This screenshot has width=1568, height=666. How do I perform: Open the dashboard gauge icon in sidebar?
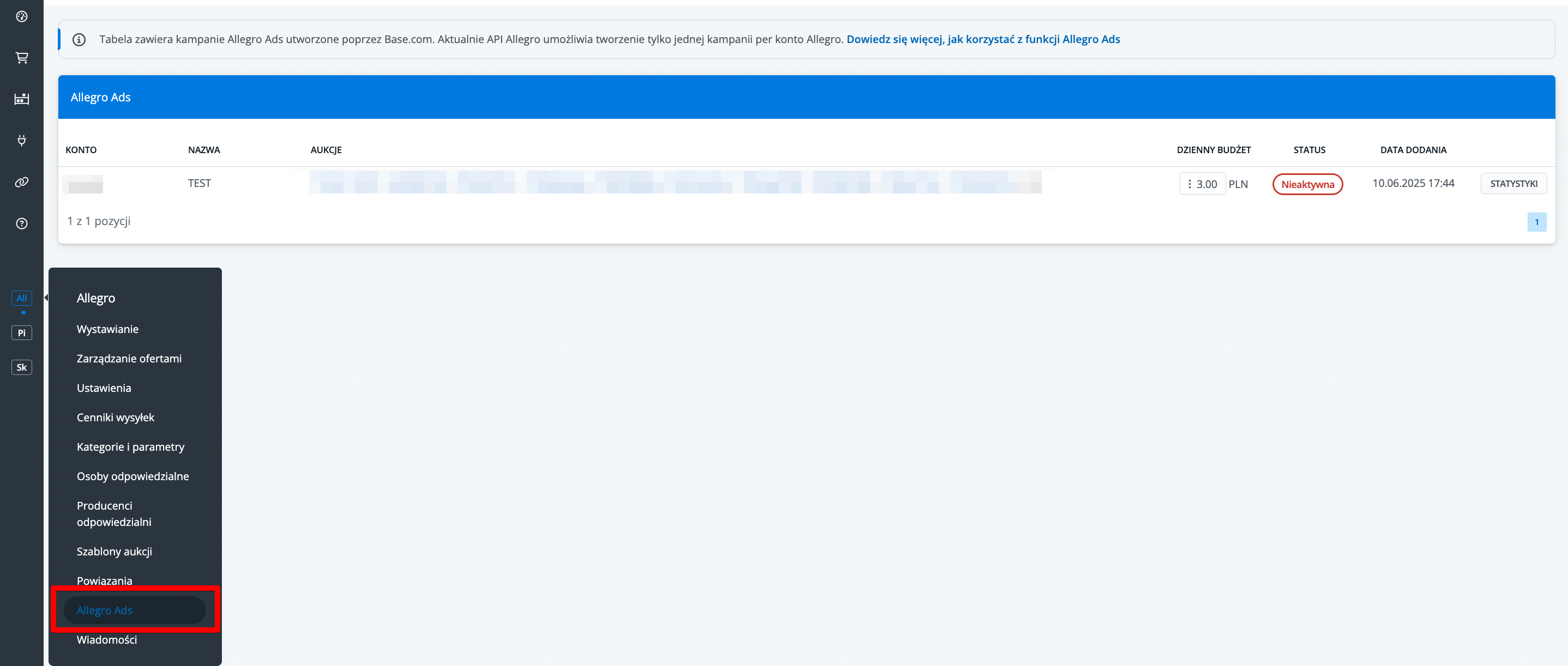tap(22, 16)
